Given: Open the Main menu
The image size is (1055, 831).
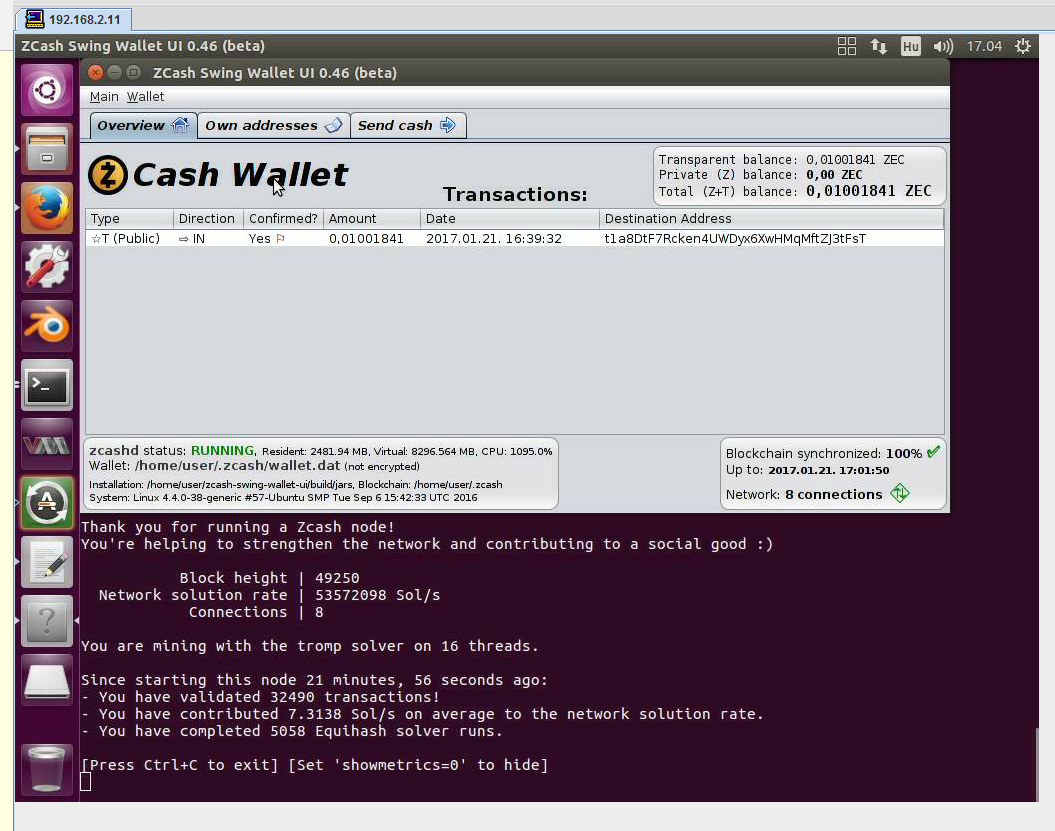Looking at the screenshot, I should (x=104, y=97).
